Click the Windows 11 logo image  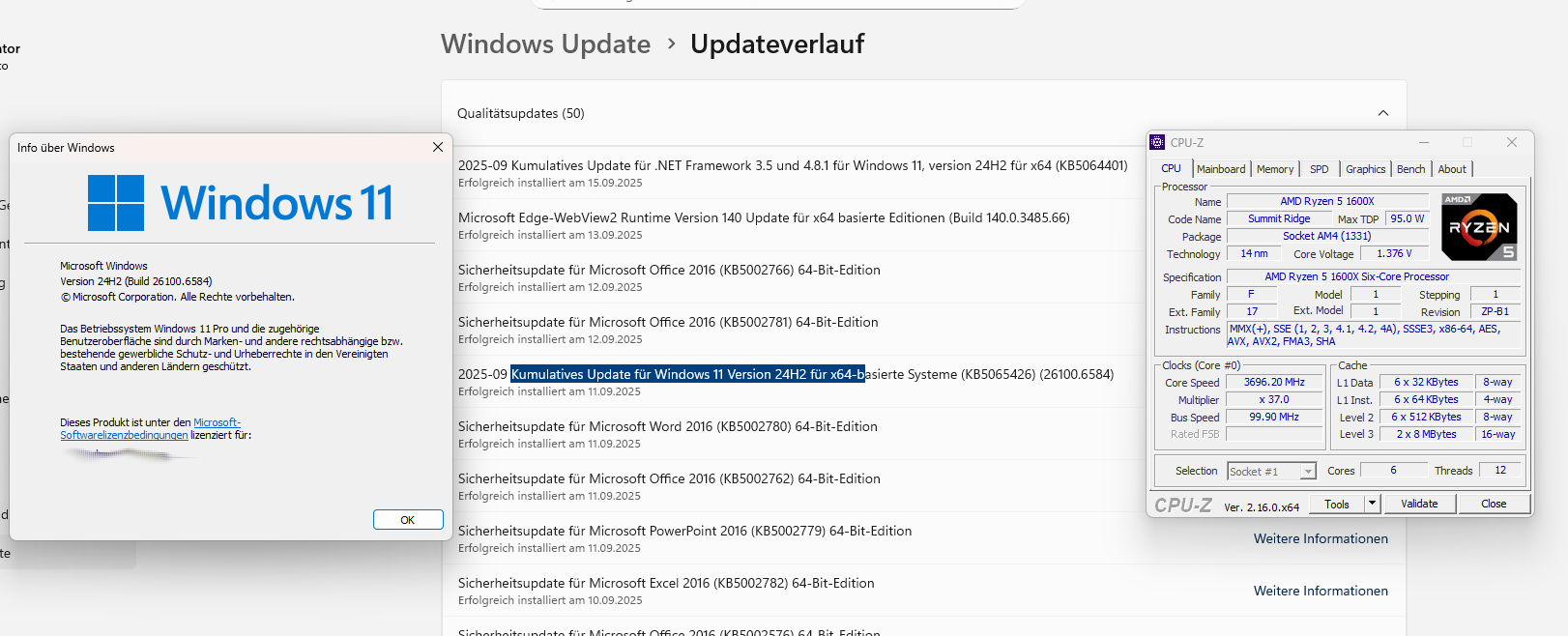tap(240, 203)
